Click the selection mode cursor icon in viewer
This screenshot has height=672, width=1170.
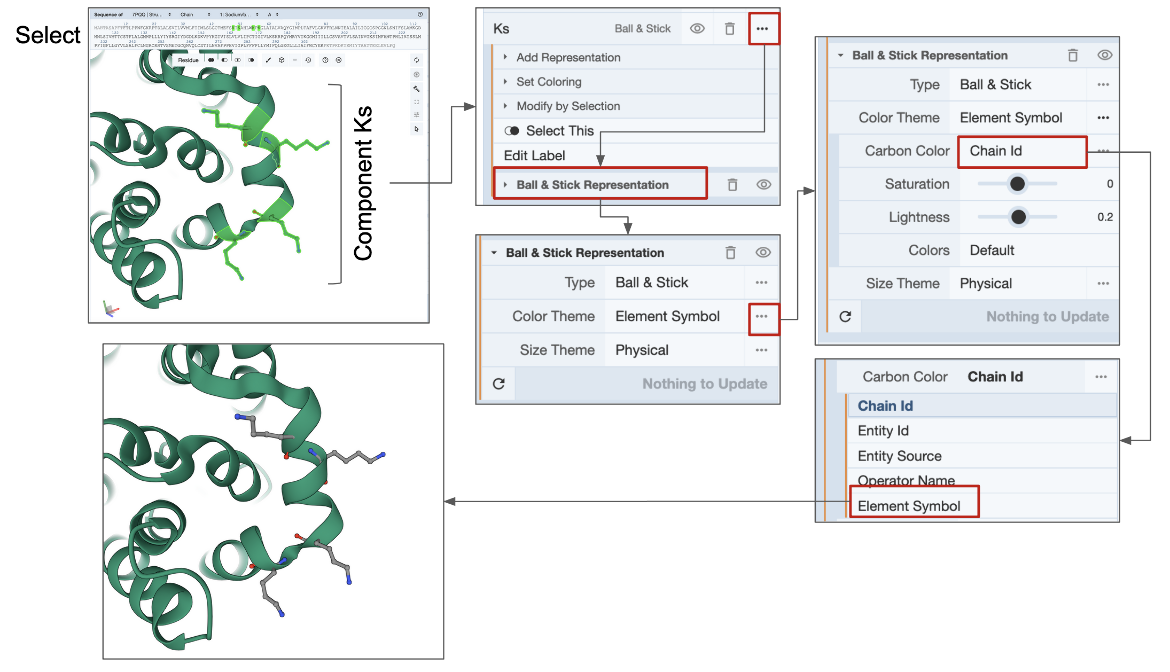[x=417, y=129]
